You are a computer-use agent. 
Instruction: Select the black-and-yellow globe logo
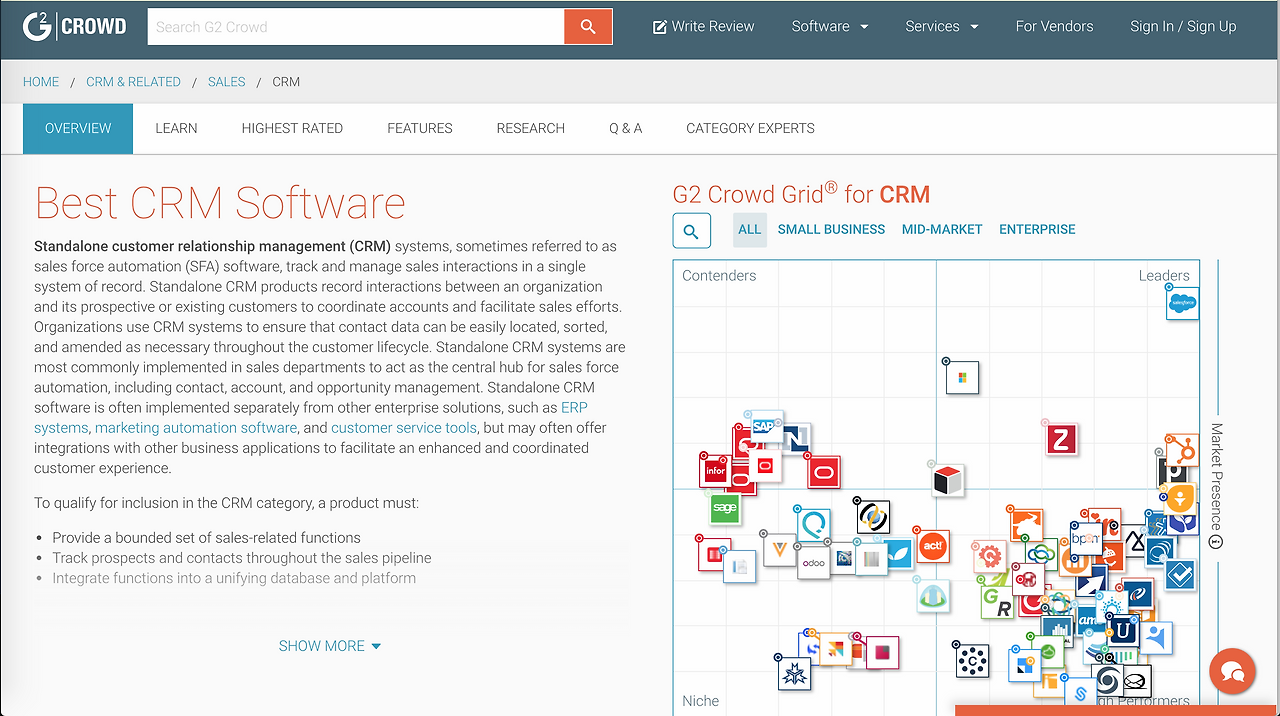[873, 516]
